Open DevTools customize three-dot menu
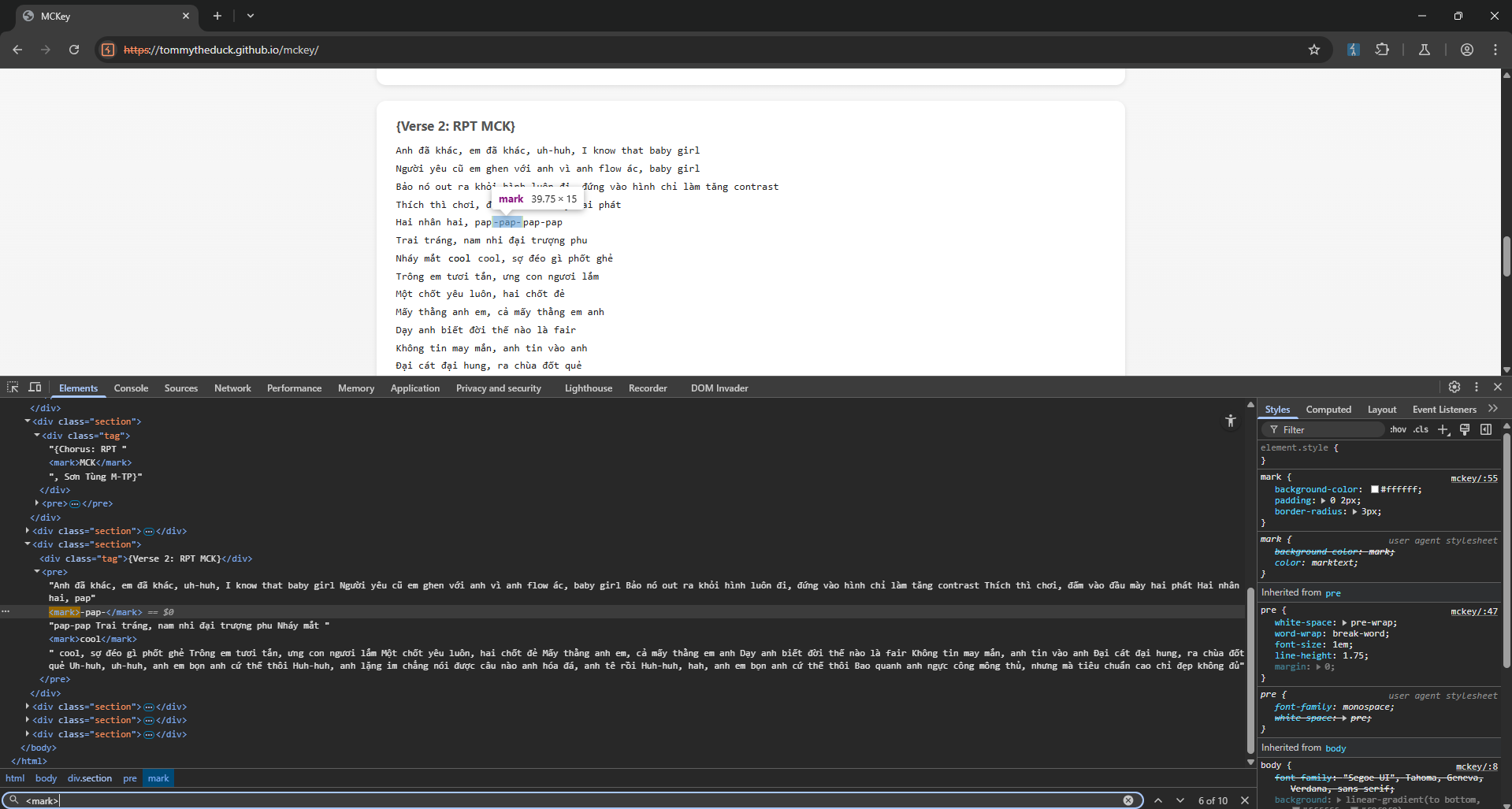This screenshot has width=1512, height=809. click(1477, 387)
